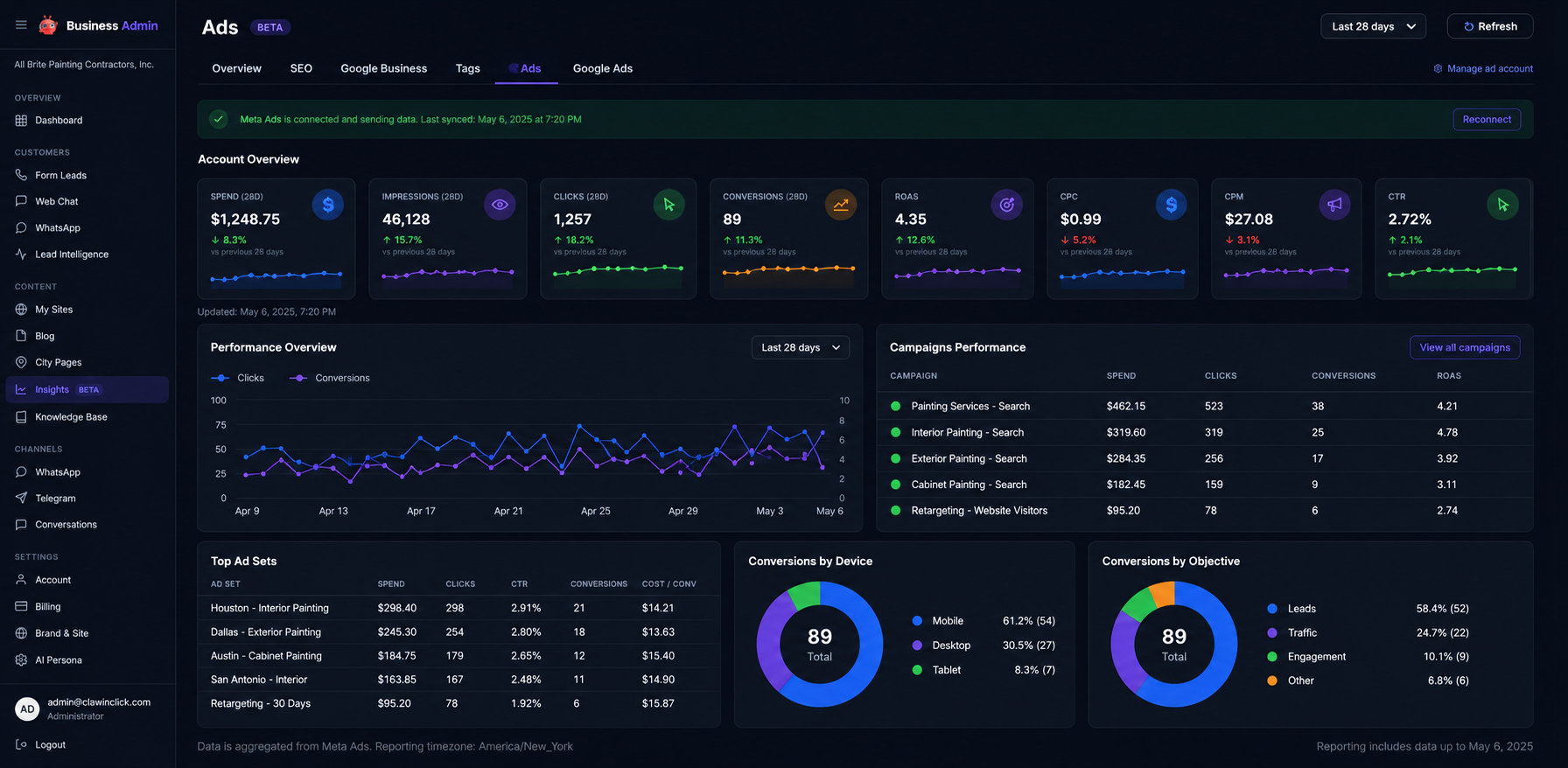This screenshot has height=768, width=1568.
Task: Click the Billing card icon
Action: tap(21, 606)
